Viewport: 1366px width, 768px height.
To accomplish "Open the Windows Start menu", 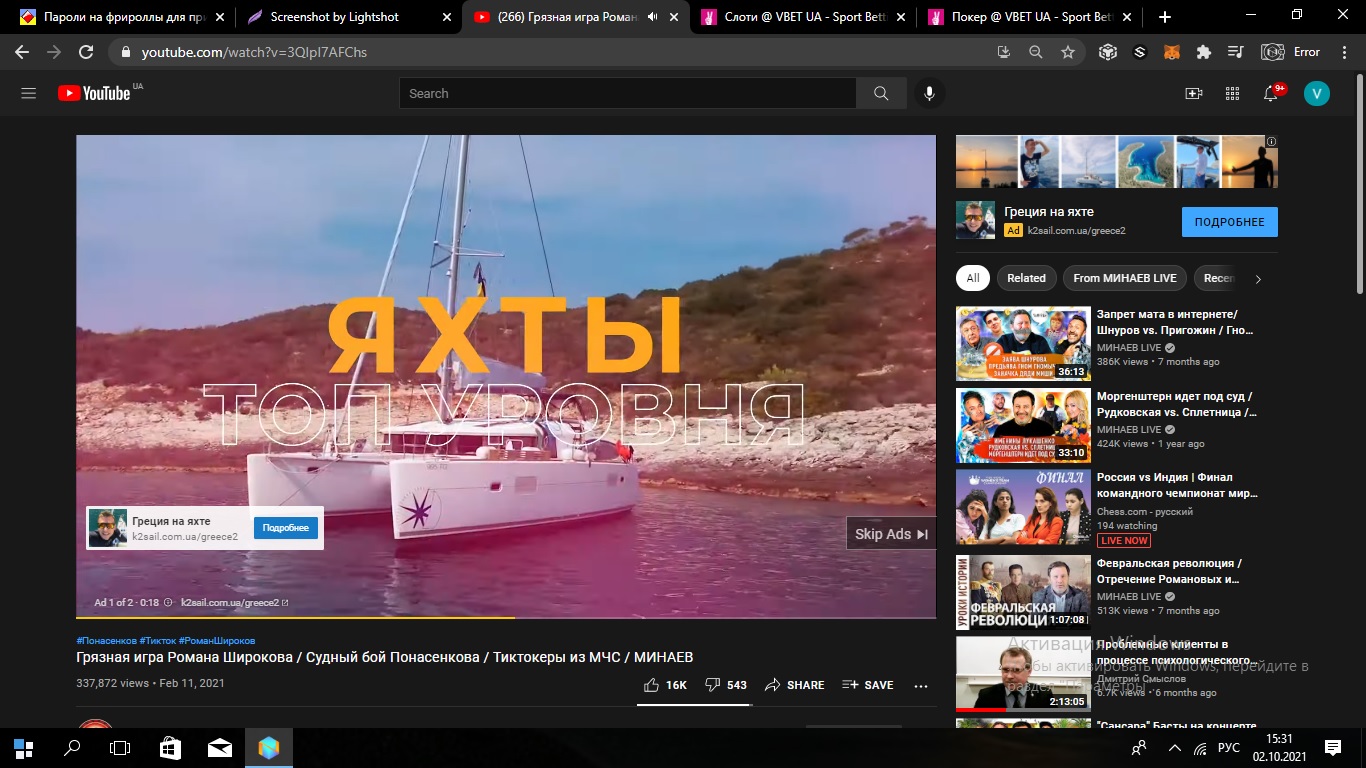I will (23, 747).
